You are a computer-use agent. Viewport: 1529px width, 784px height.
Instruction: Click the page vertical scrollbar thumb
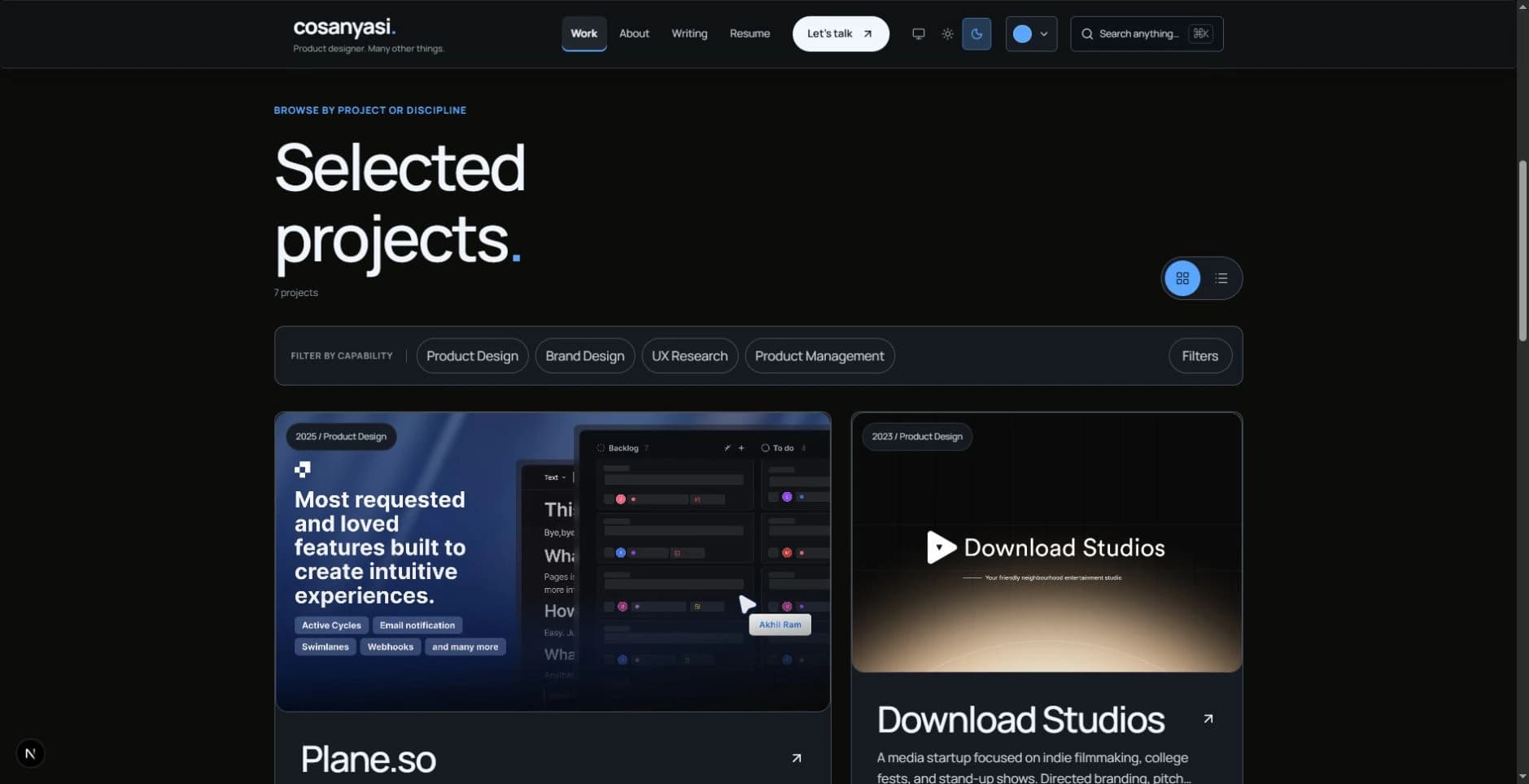pyautogui.click(x=1522, y=250)
